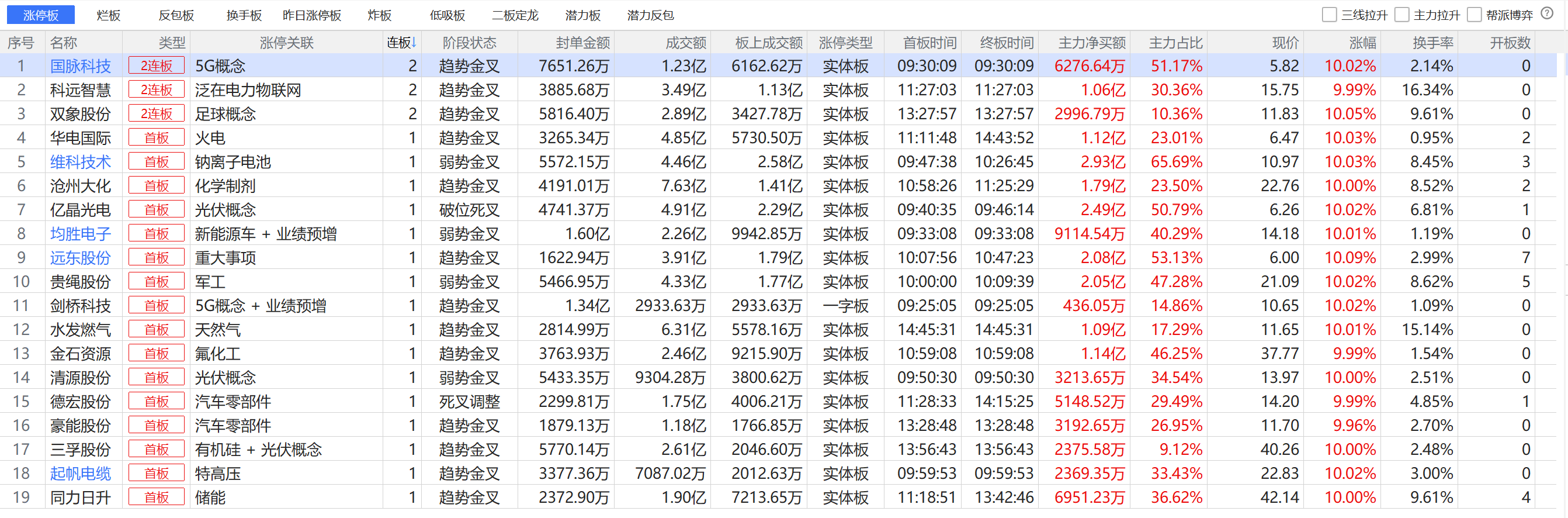1568x518 pixels.
Task: Click 有机硅 + 光伏概念 concept cell
Action: (258, 449)
